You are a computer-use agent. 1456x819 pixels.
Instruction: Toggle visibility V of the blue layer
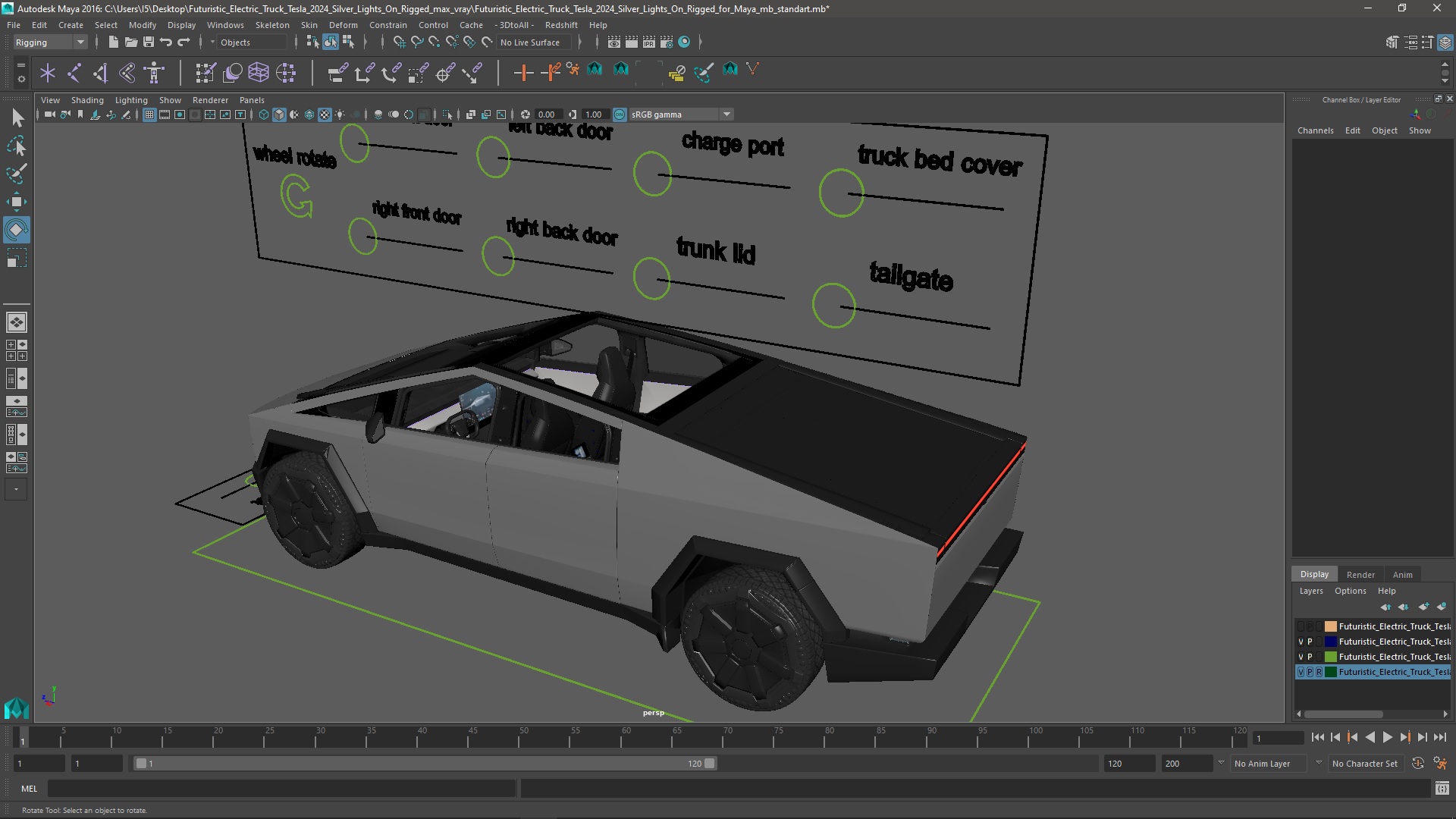tap(1301, 642)
